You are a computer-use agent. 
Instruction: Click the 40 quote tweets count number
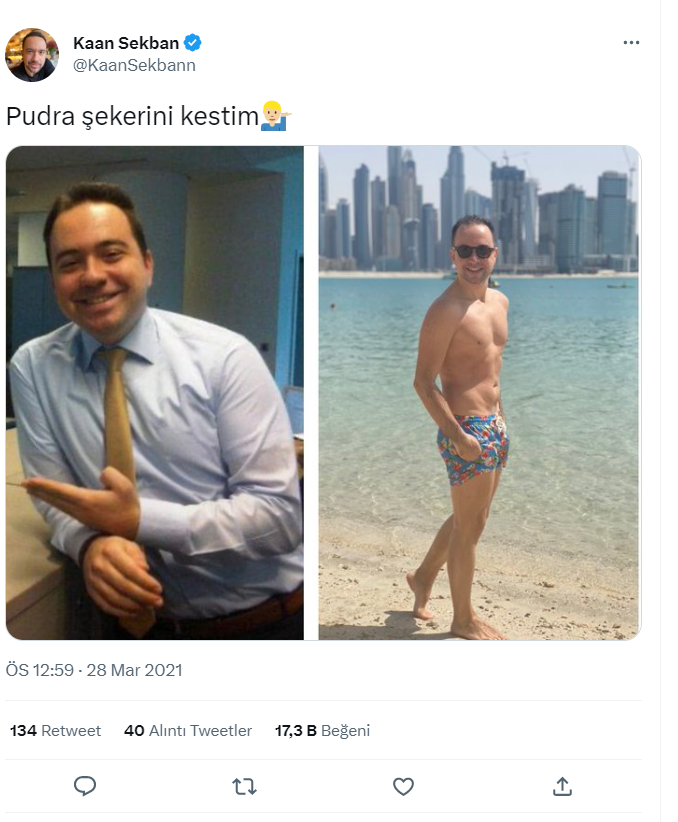click(x=134, y=730)
